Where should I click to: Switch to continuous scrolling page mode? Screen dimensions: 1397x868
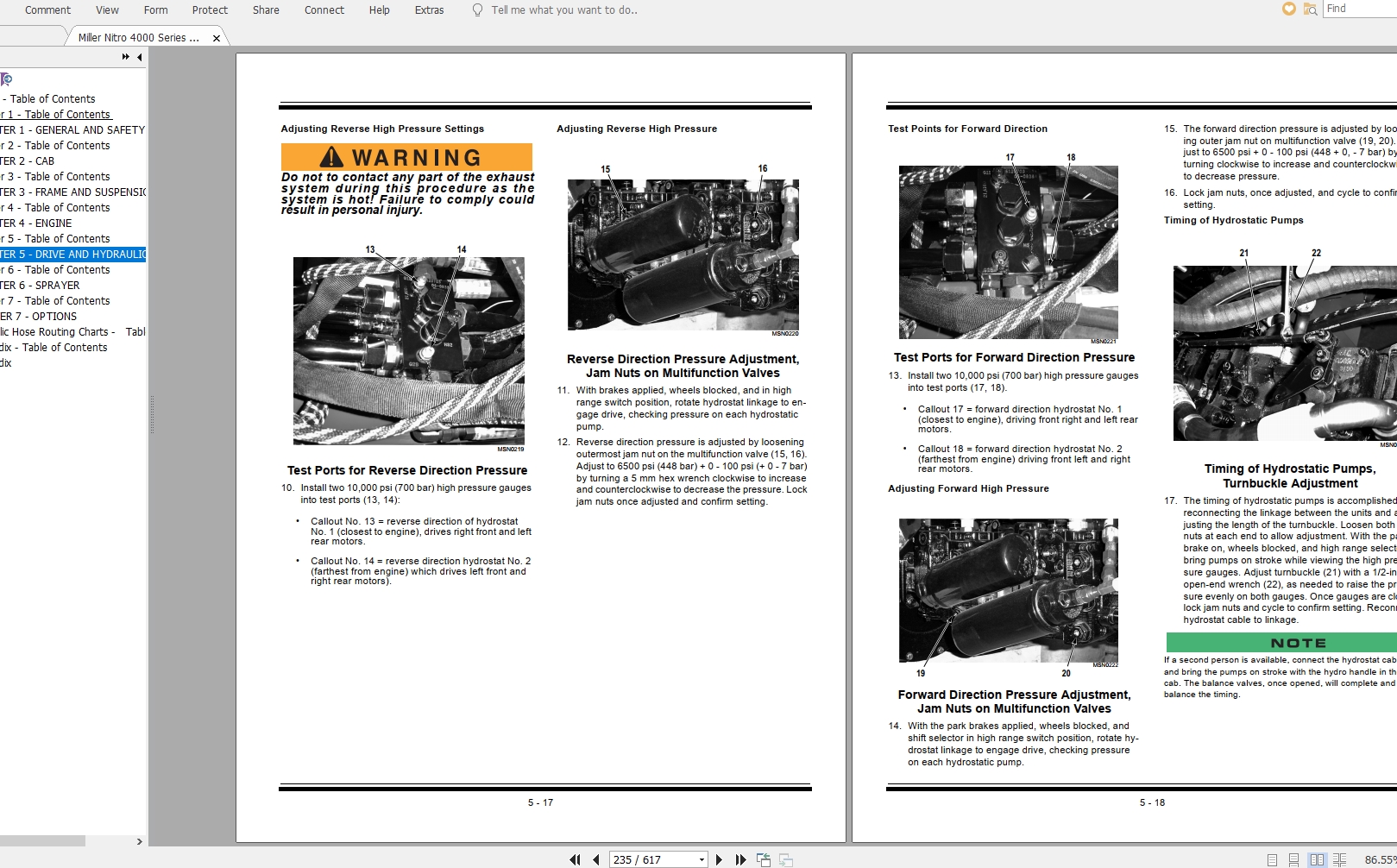coord(1293,859)
